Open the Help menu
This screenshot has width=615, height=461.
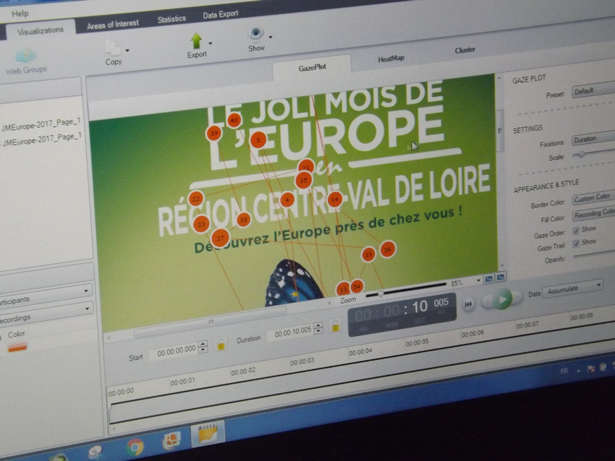(x=20, y=14)
